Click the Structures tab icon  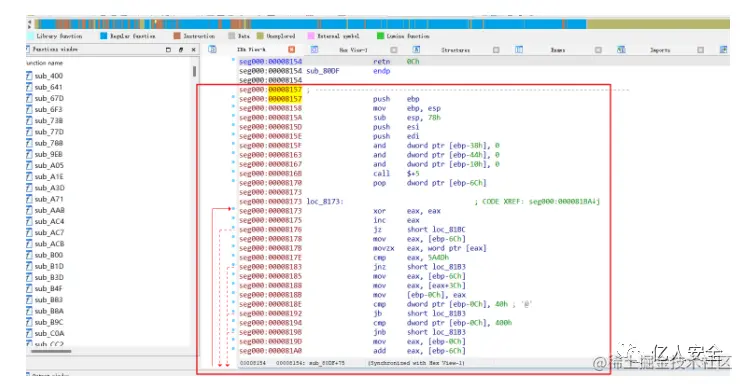416,49
